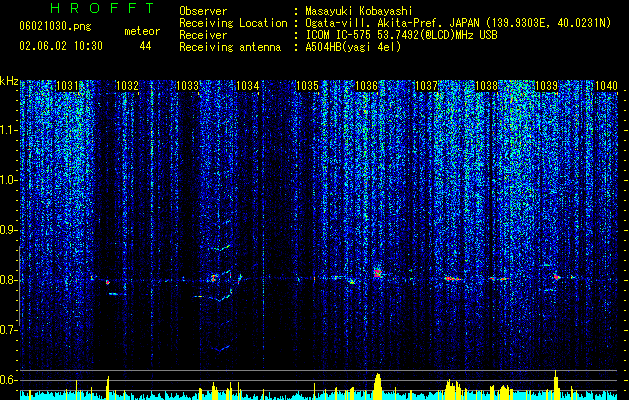Click the 0.9 frequency axis label
629x400 pixels.
(9, 230)
